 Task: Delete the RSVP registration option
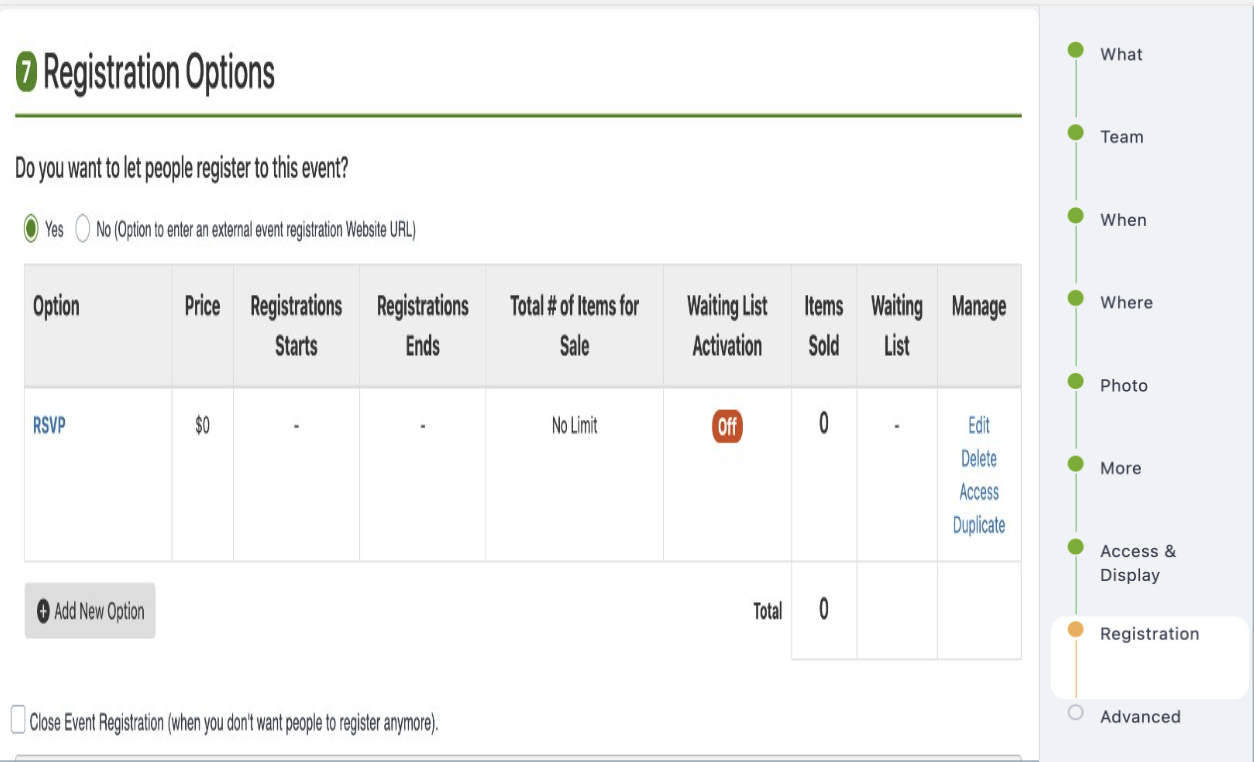(x=979, y=458)
